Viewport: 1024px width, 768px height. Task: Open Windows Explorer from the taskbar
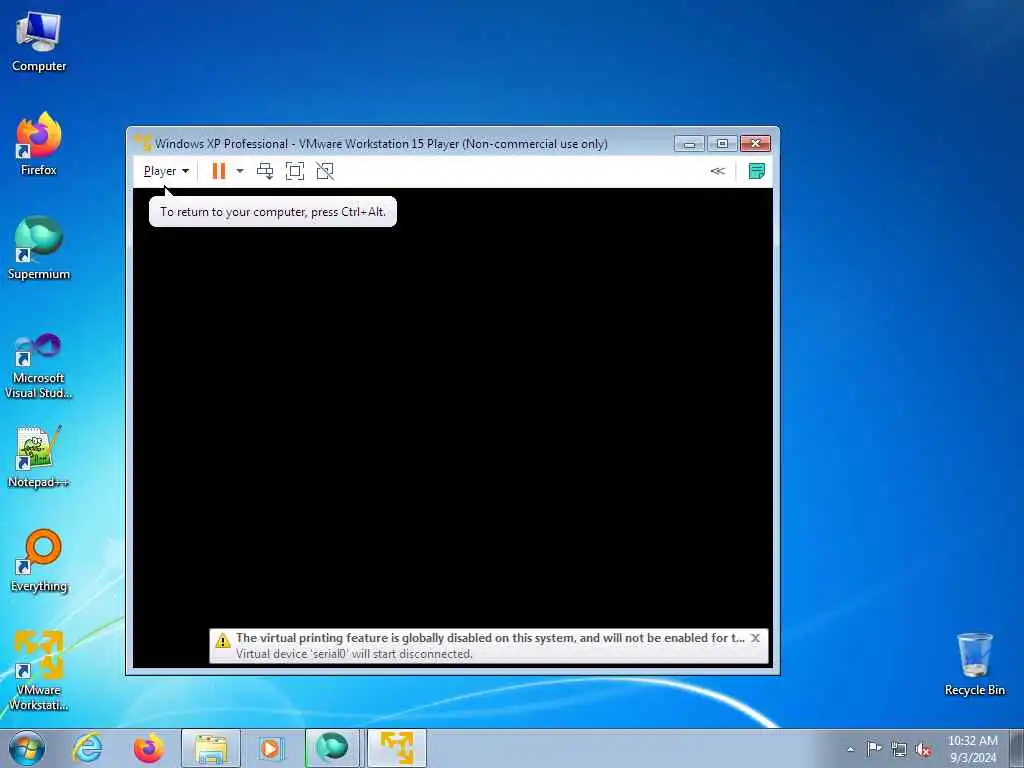click(211, 748)
